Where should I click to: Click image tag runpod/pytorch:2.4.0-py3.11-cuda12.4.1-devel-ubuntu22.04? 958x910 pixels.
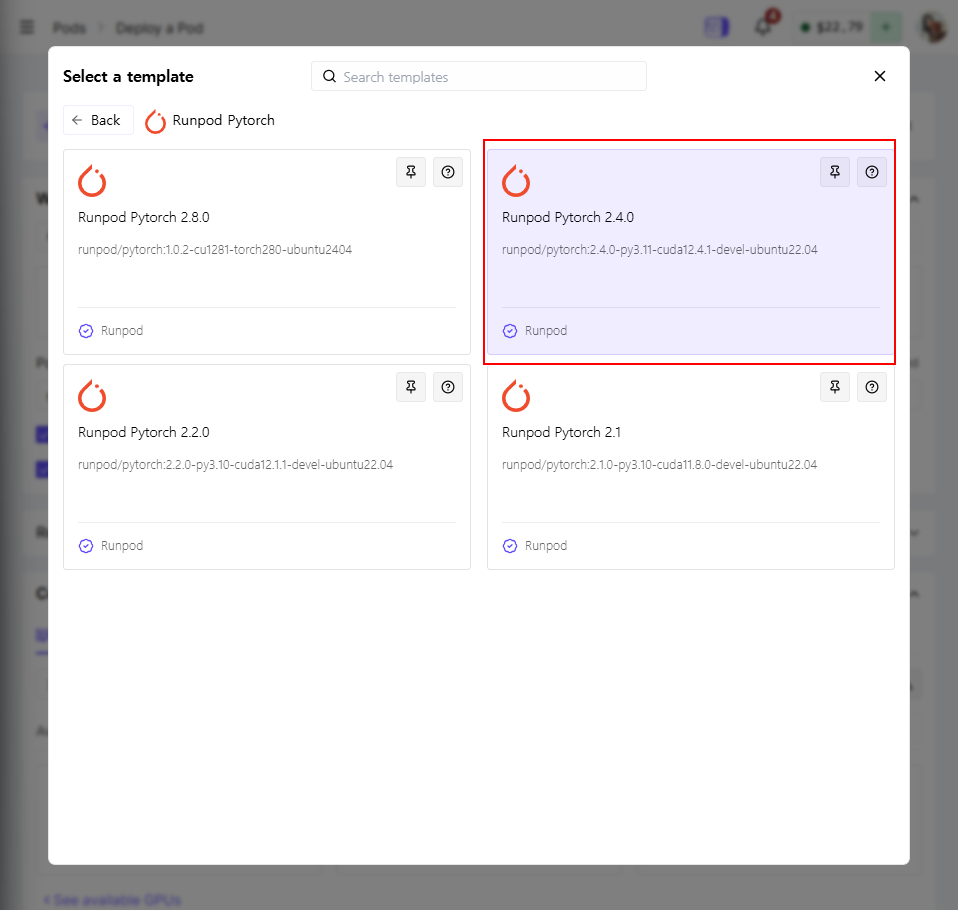[659, 250]
